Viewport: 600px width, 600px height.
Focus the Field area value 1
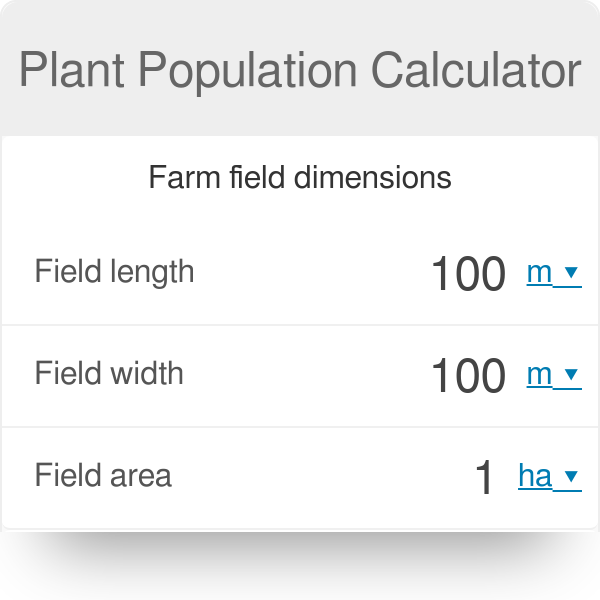[x=484, y=478]
